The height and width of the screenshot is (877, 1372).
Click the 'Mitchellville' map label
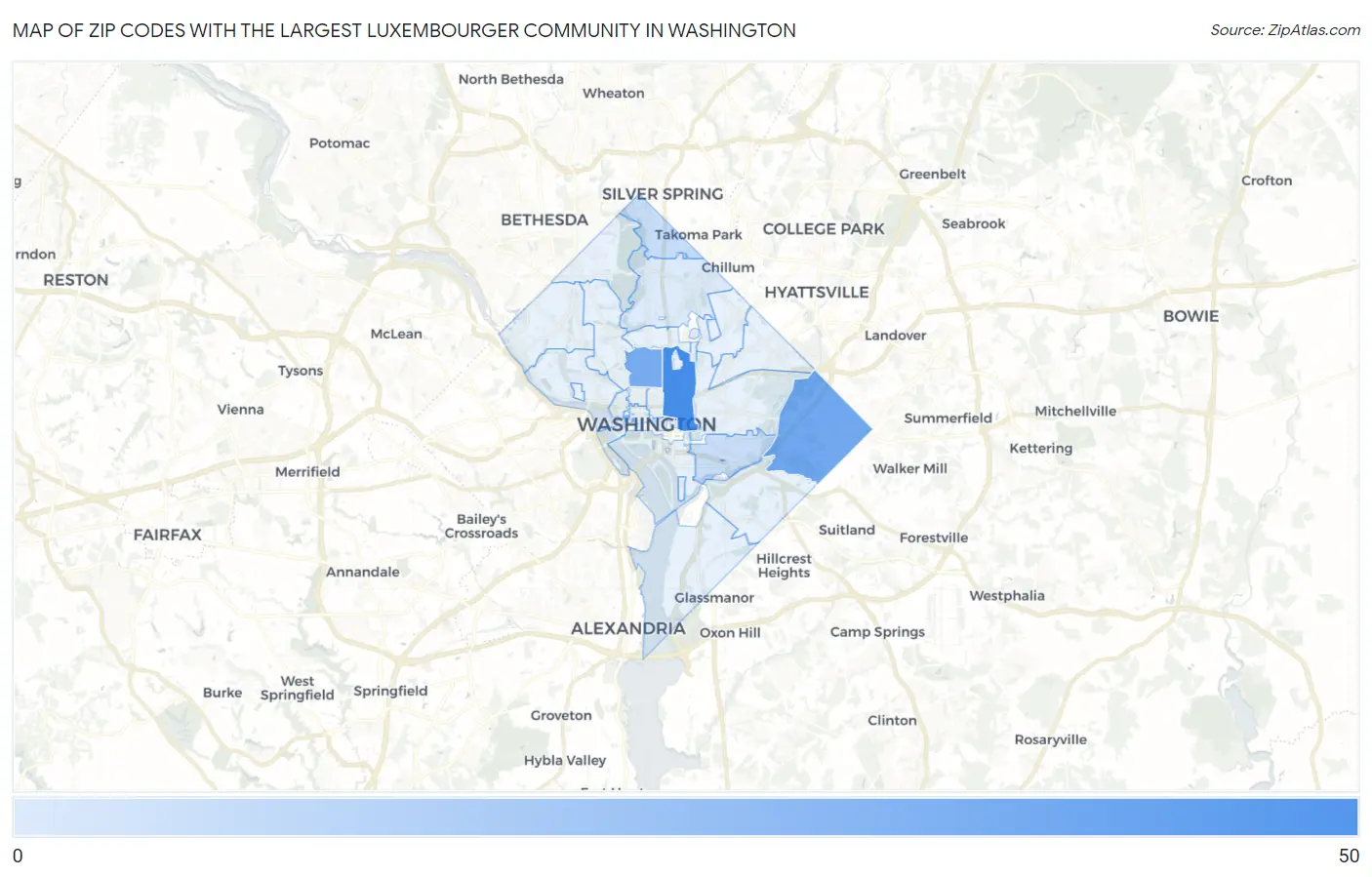pos(1075,412)
